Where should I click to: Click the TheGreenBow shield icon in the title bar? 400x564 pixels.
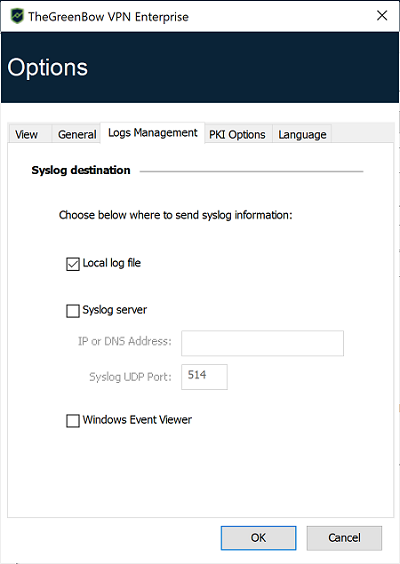[17, 16]
